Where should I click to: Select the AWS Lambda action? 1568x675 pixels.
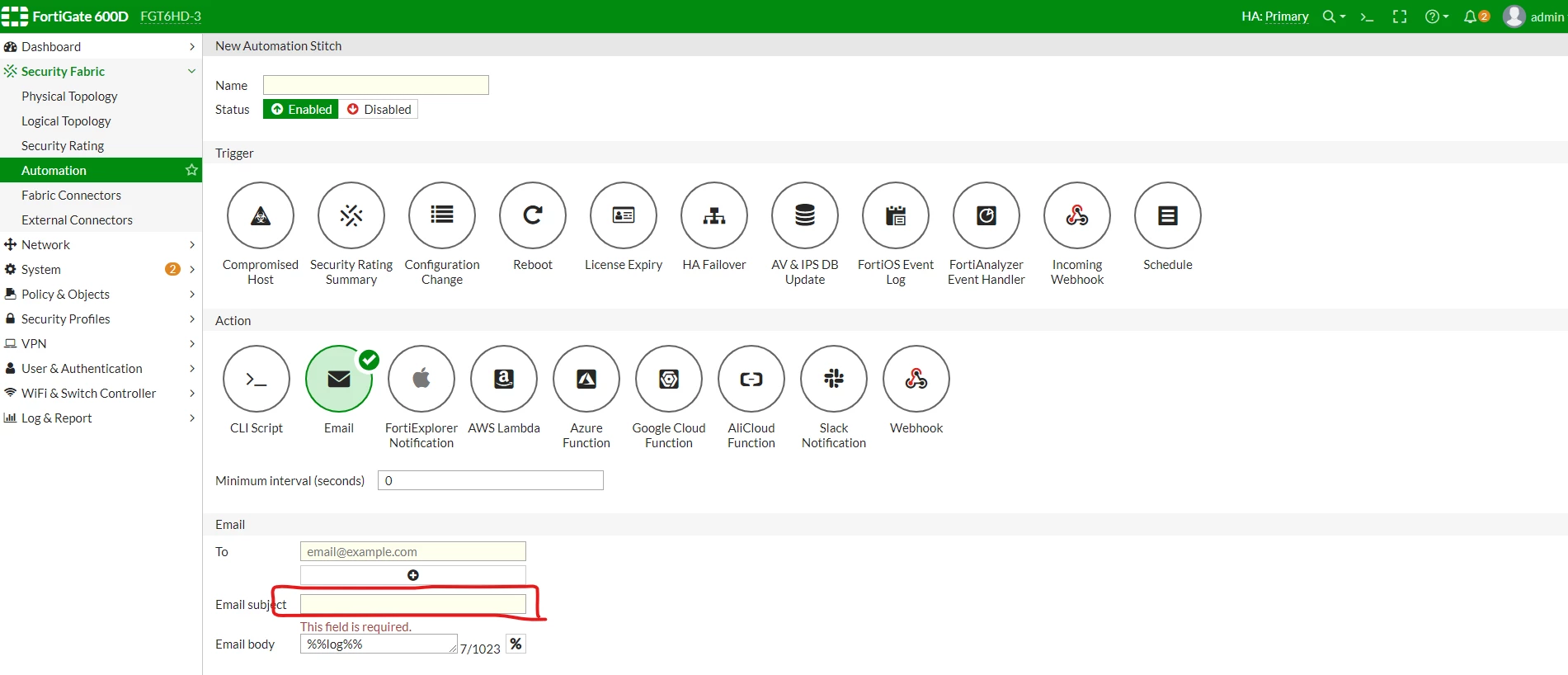coord(504,379)
